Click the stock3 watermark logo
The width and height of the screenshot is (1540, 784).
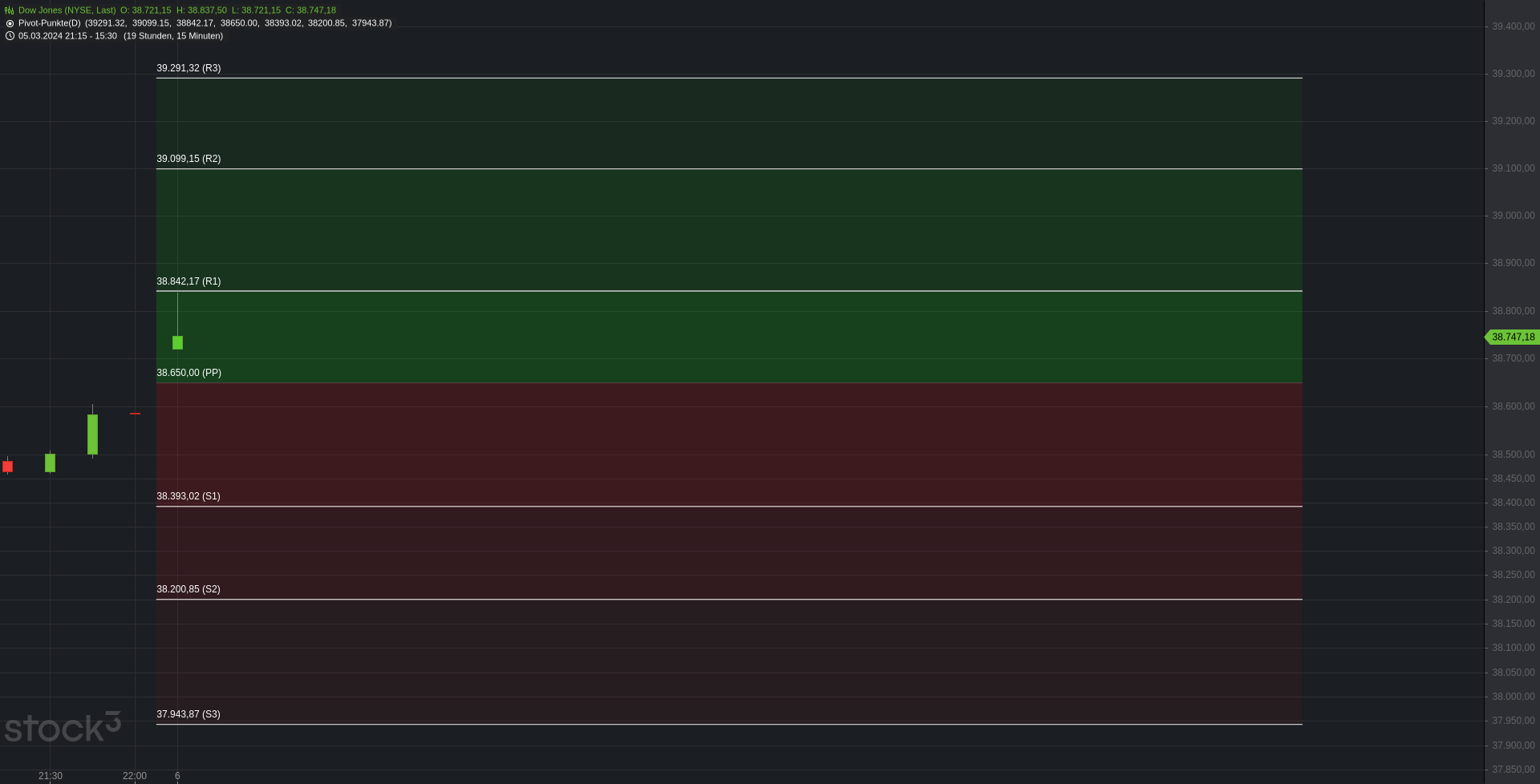coord(62,727)
